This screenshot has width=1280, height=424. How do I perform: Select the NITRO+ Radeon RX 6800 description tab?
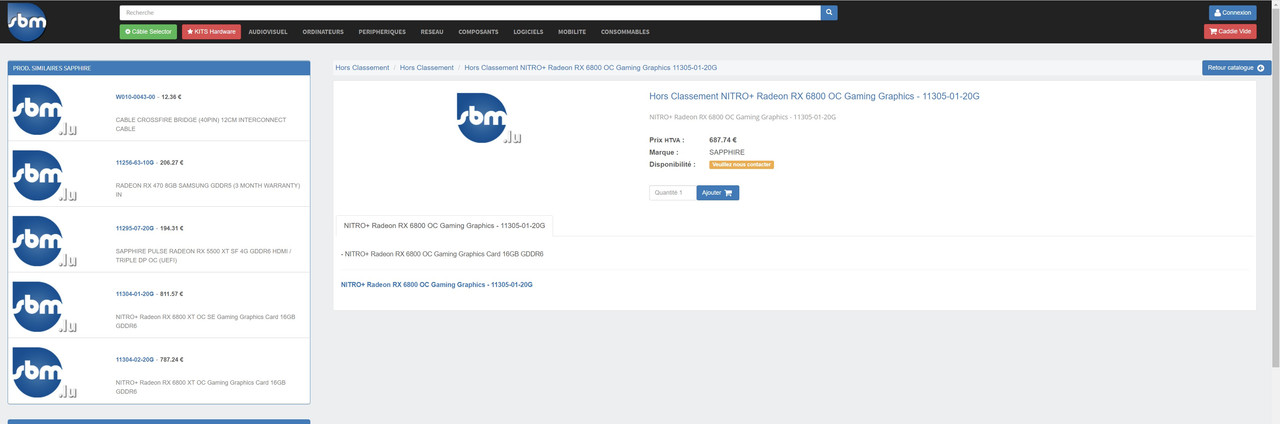point(444,226)
